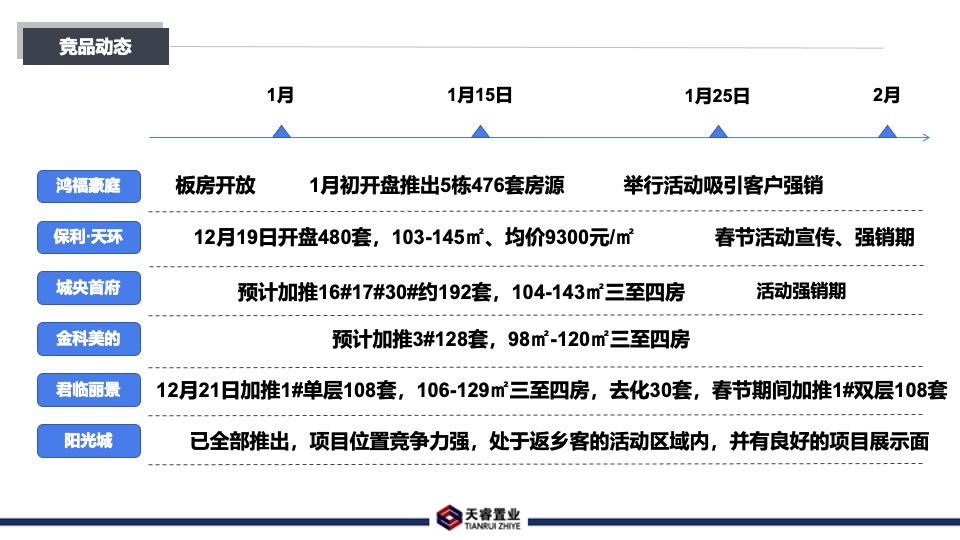Select the 1月15日 timeline triangle marker
960x540 pixels.
(x=481, y=131)
